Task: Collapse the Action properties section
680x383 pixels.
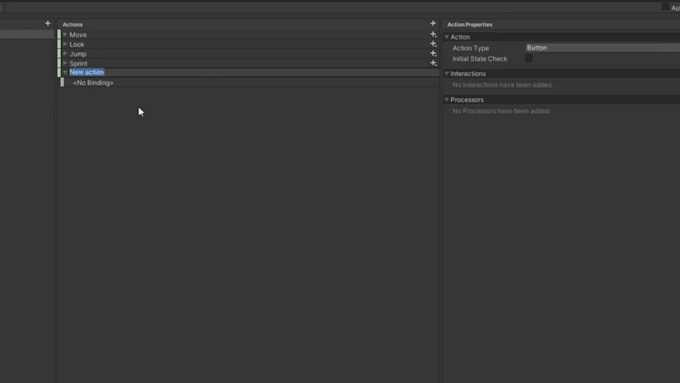Action: 447,37
